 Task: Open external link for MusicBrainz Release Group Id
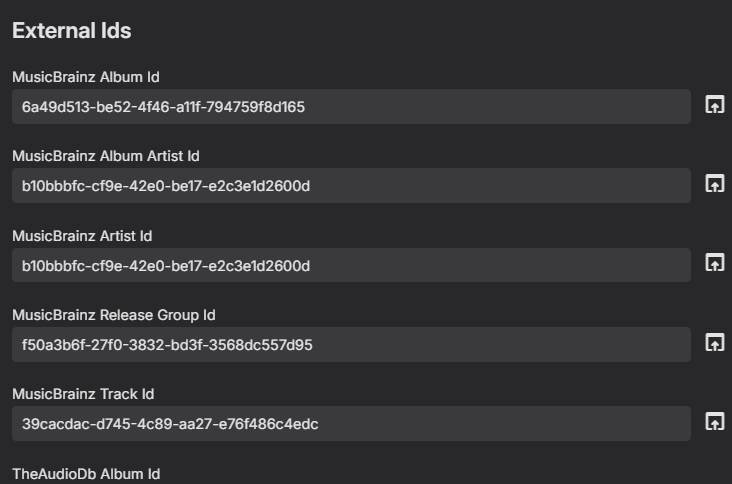[x=714, y=343]
